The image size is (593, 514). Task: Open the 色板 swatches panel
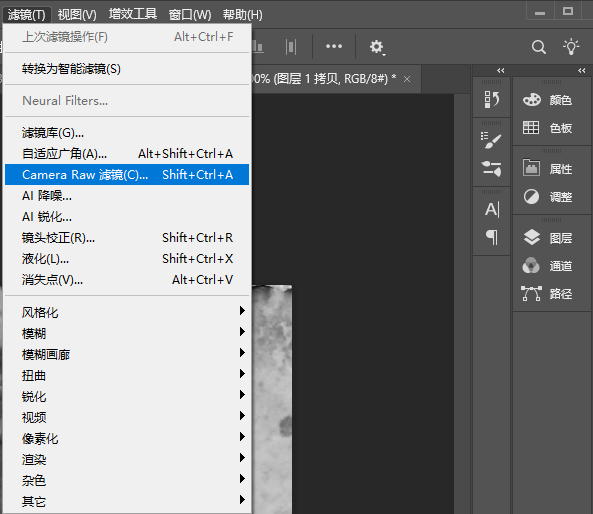[548, 128]
